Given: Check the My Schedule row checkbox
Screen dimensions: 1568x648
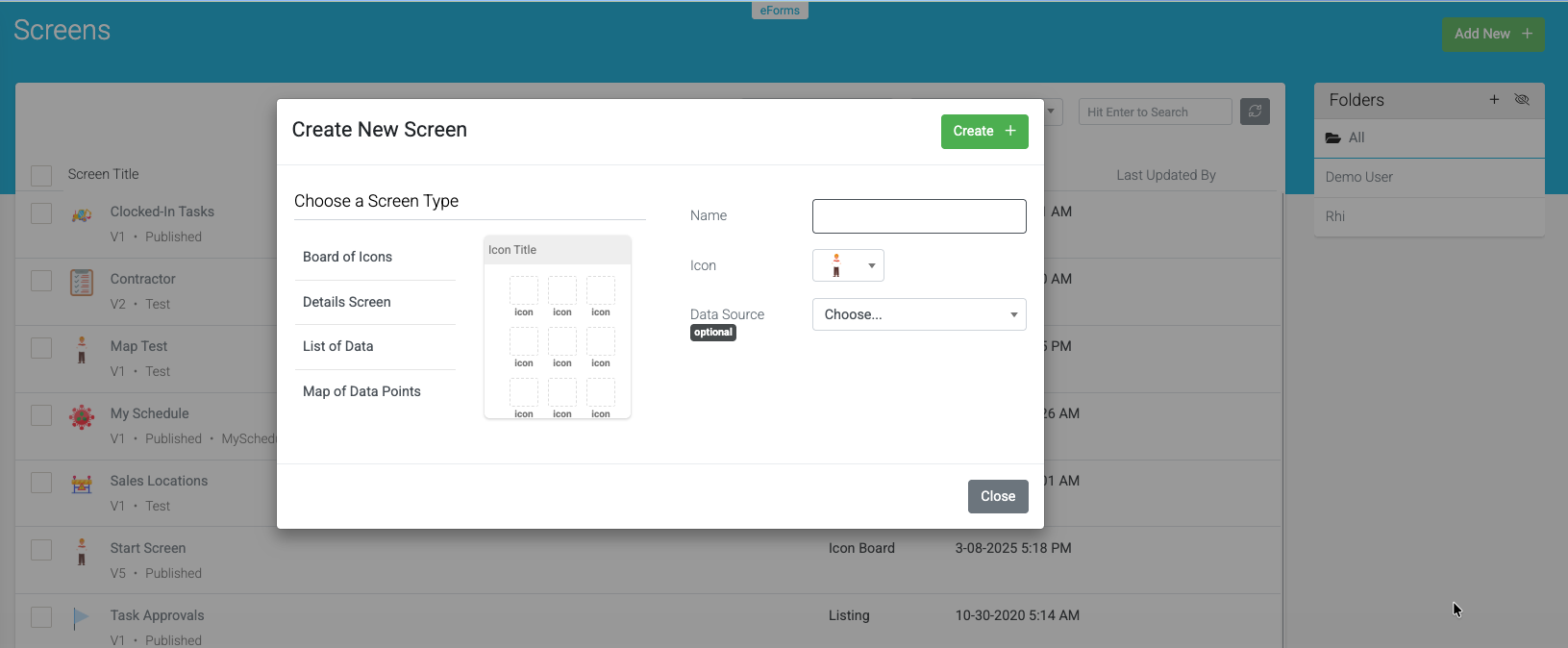Looking at the screenshot, I should pos(41,415).
